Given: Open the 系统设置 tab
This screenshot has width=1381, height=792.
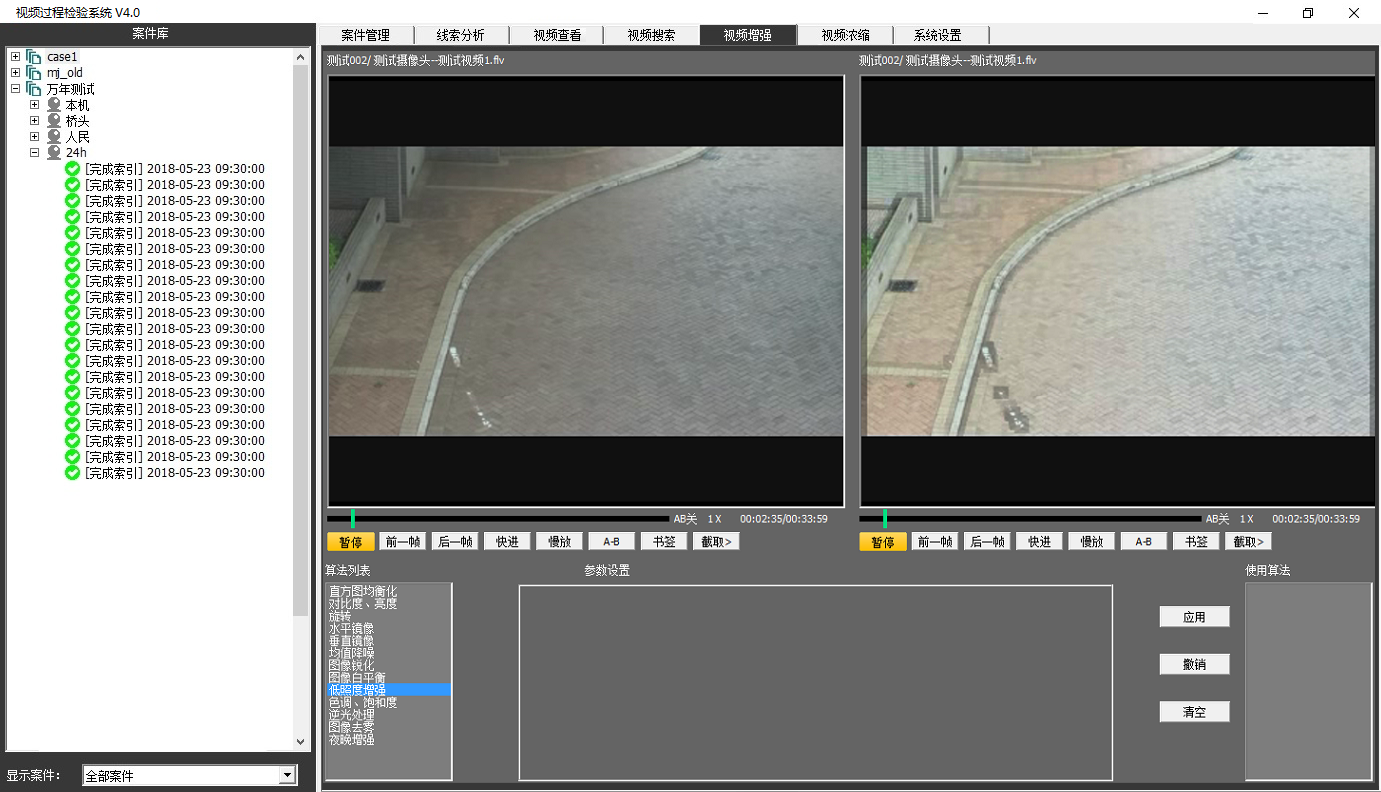Looking at the screenshot, I should [x=937, y=35].
